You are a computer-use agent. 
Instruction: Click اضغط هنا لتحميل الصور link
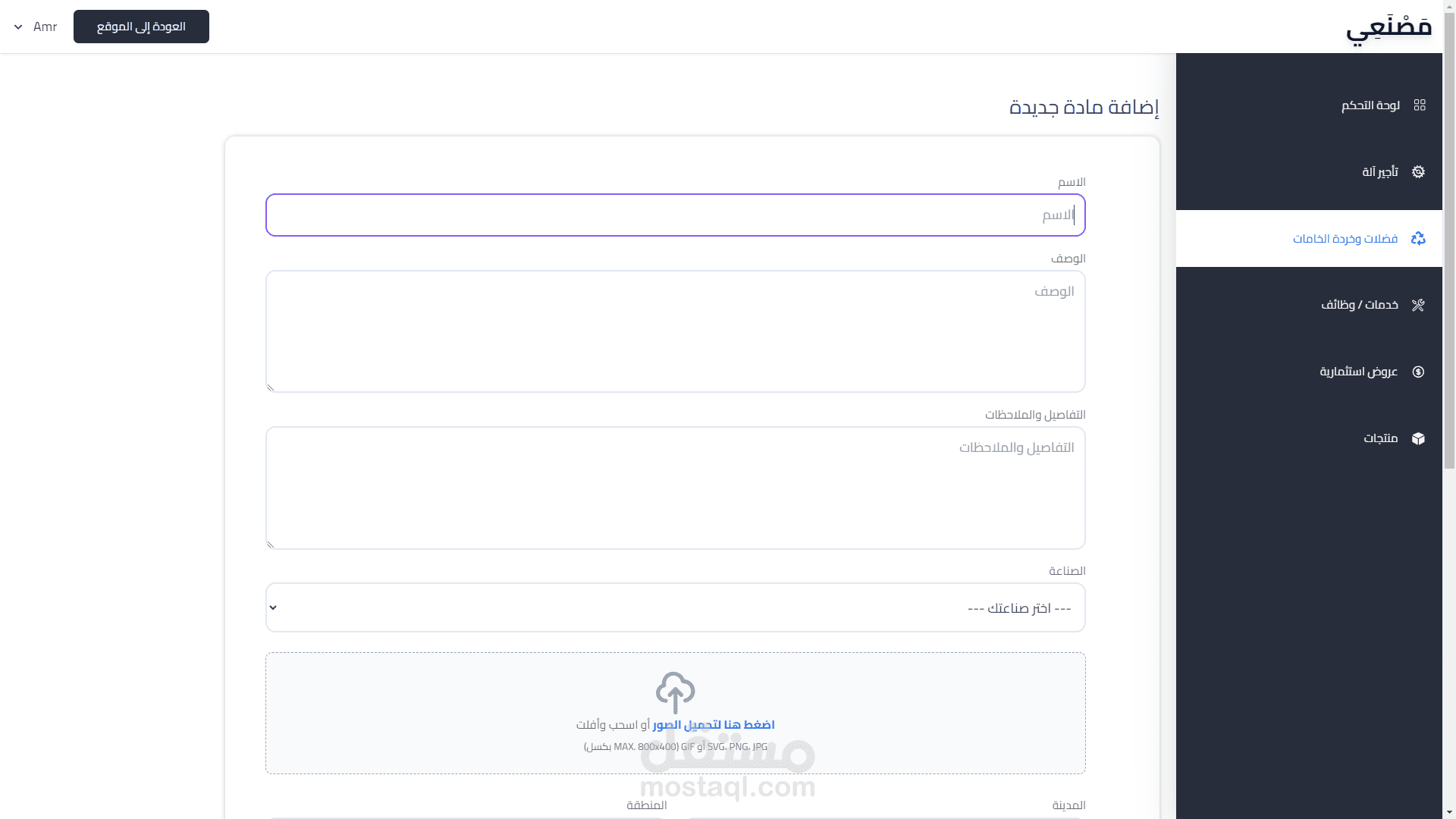click(x=714, y=725)
